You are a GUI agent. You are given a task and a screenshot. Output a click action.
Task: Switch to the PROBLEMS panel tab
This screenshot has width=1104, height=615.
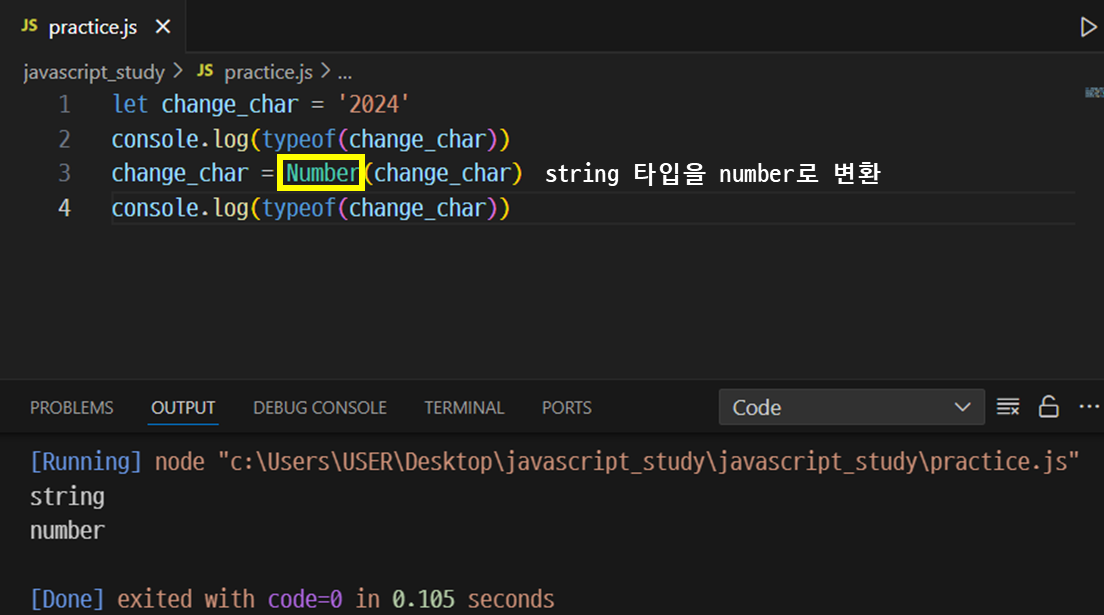[72, 408]
